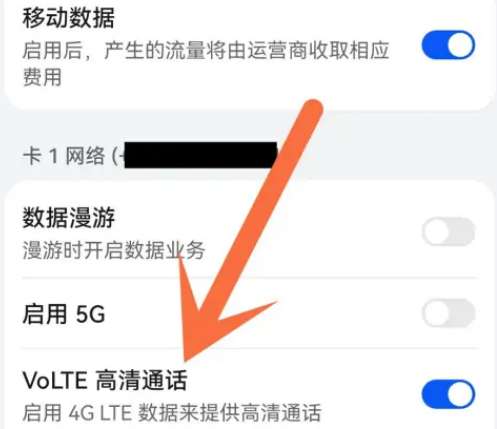Click divider line between 启用 5G and VoLTE
The height and width of the screenshot is (429, 497).
tap(250, 349)
